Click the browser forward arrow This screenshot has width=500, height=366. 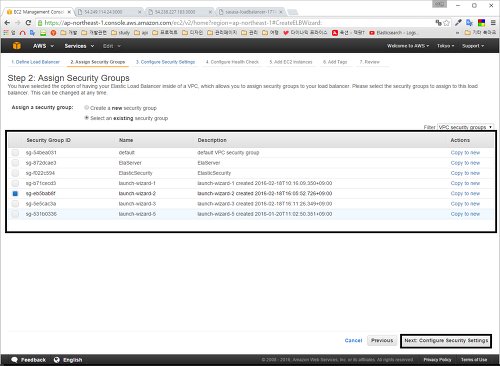click(x=18, y=23)
